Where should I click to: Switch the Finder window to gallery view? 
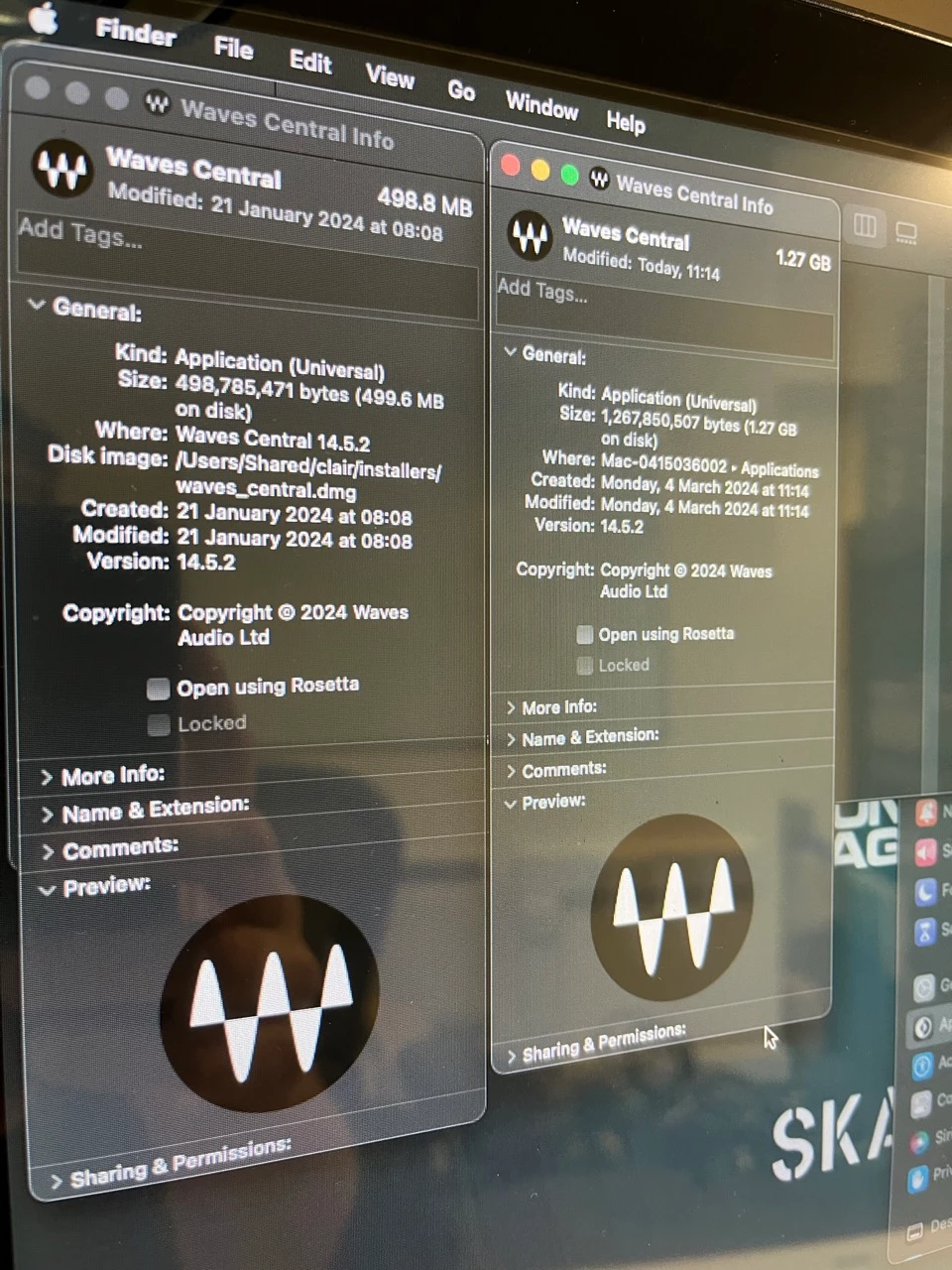(906, 233)
